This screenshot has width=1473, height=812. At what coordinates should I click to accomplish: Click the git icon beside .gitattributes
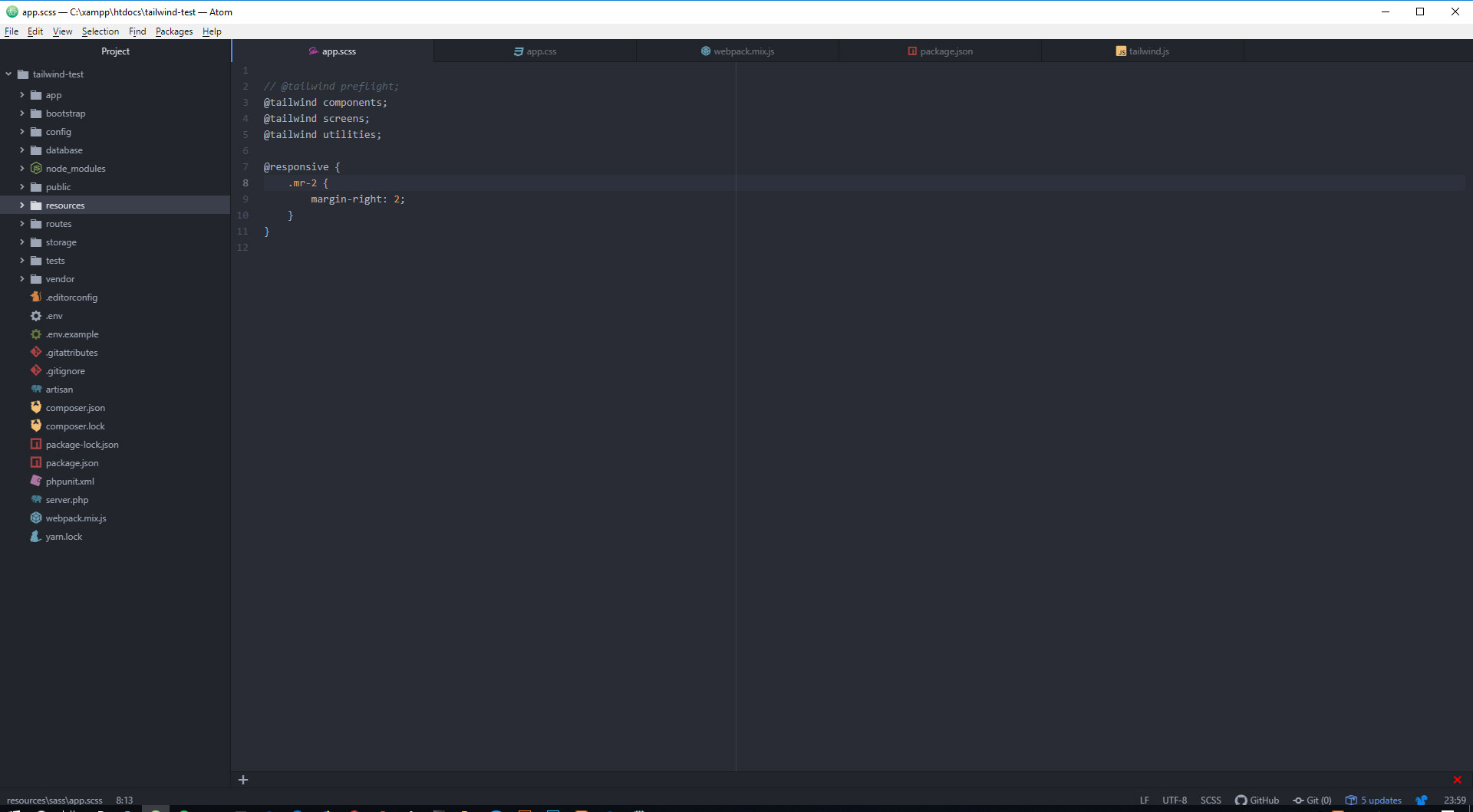tap(35, 352)
